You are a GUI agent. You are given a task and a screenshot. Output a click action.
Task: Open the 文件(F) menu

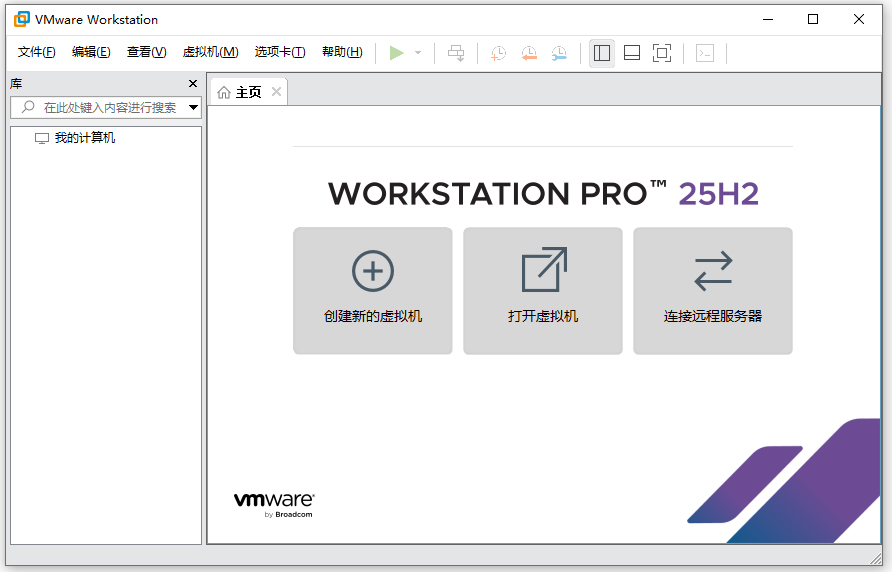(36, 52)
